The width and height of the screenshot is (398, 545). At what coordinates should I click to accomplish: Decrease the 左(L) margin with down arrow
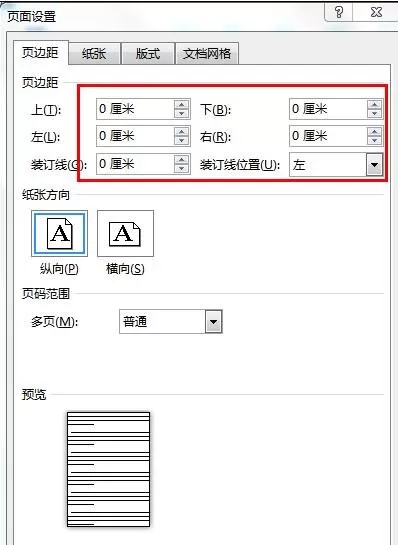(181, 140)
